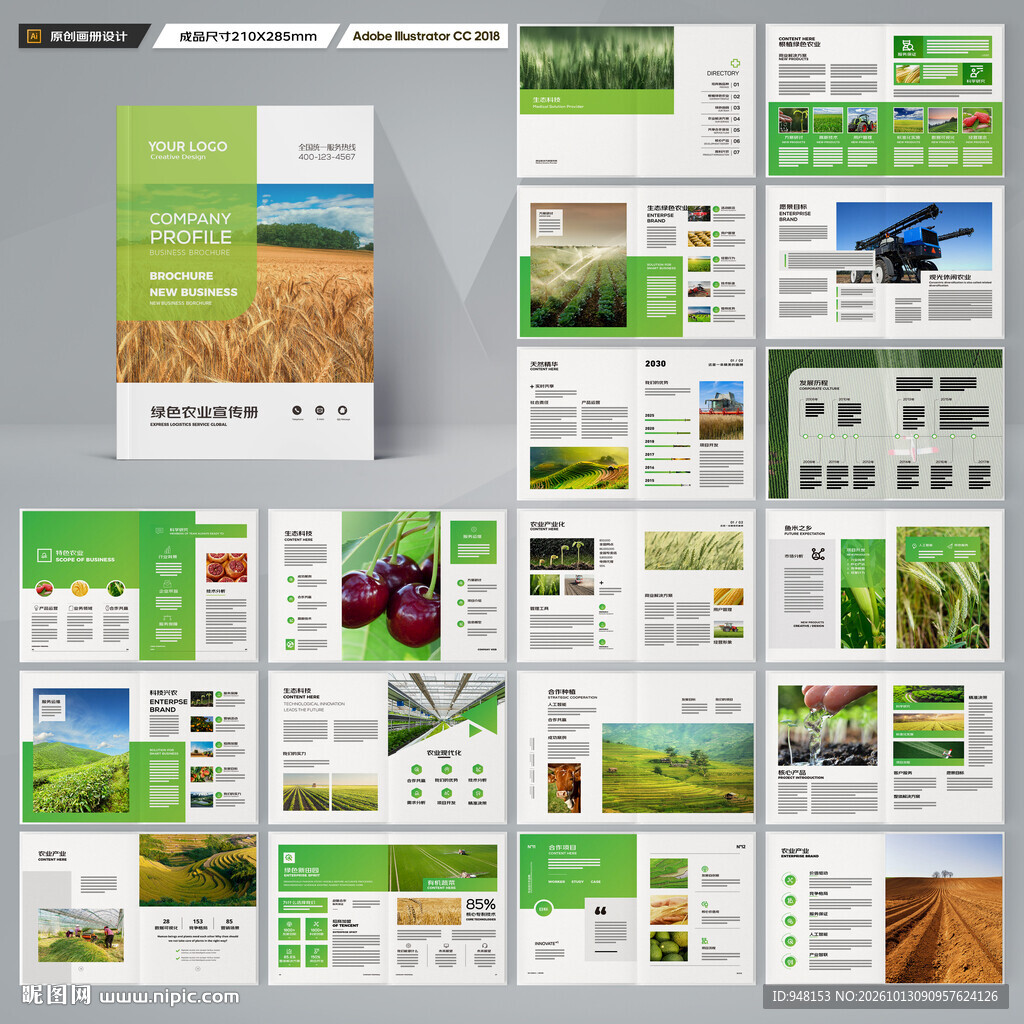Click the YOUR LOGO cover text
Image resolution: width=1024 pixels, height=1024 pixels.
[187, 146]
